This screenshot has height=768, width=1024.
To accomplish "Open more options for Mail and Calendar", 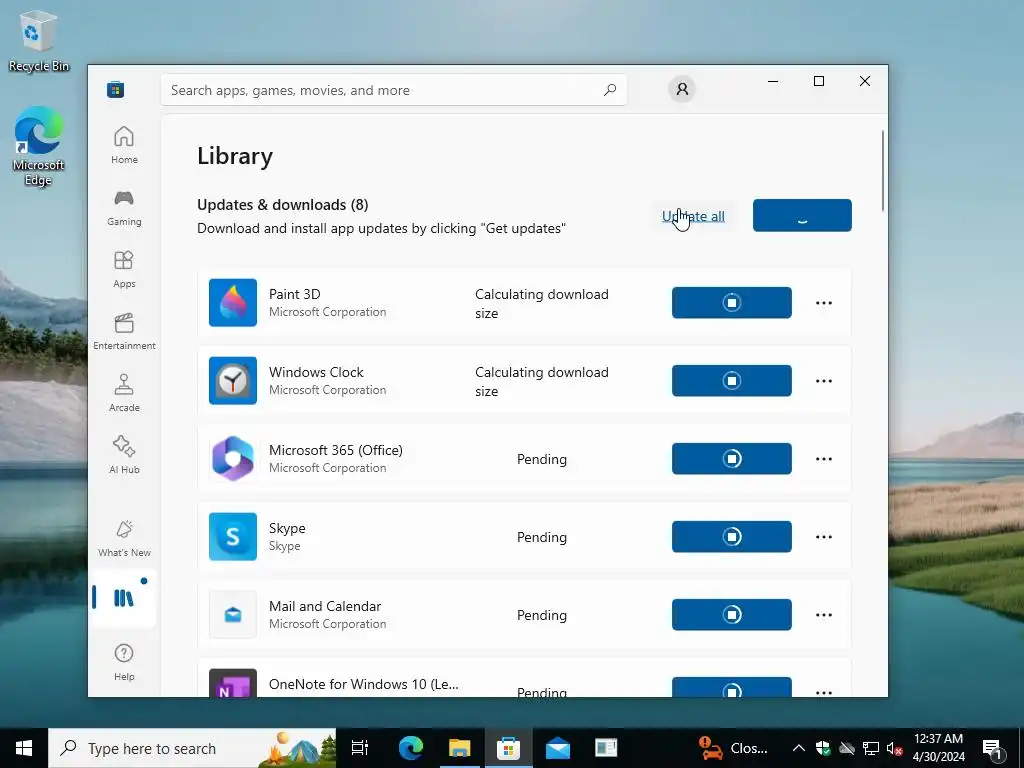I will pos(824,615).
